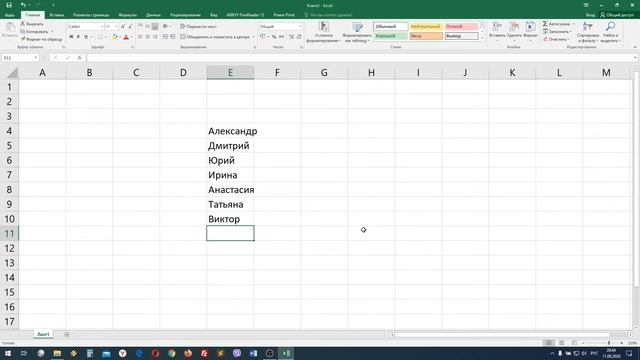640x360 pixels.
Task: Apply the Хороший cell style
Action: coord(391,36)
